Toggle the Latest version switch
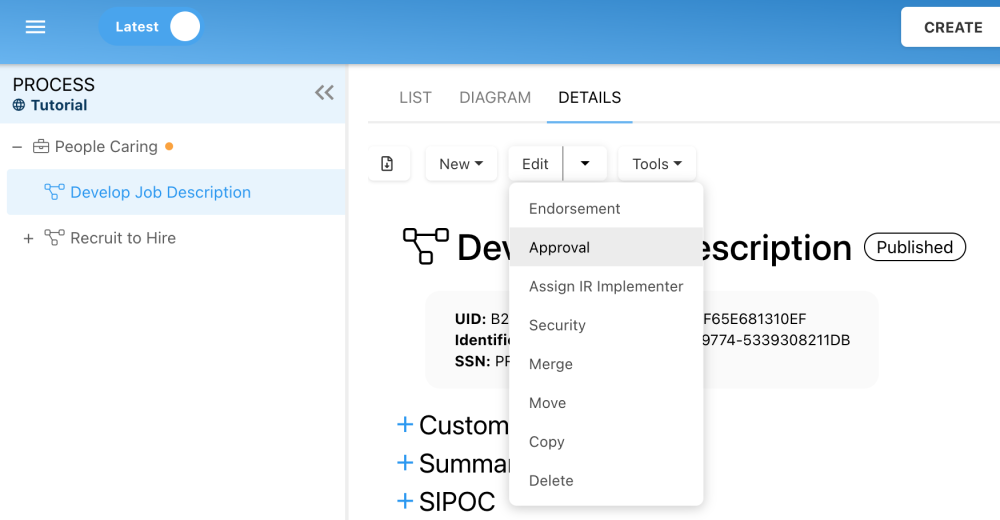 click(x=184, y=27)
